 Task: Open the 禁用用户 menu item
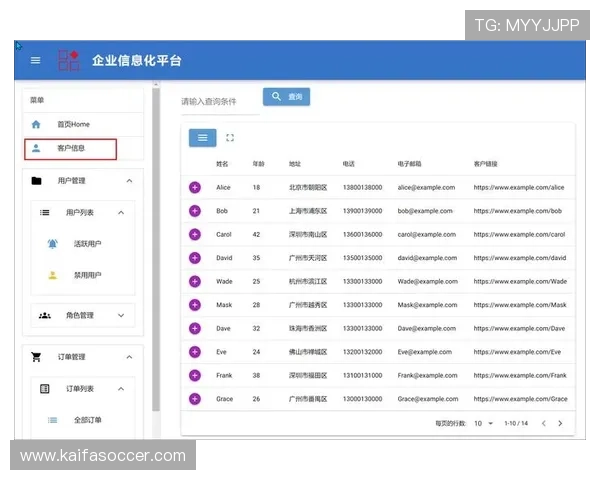click(x=83, y=275)
